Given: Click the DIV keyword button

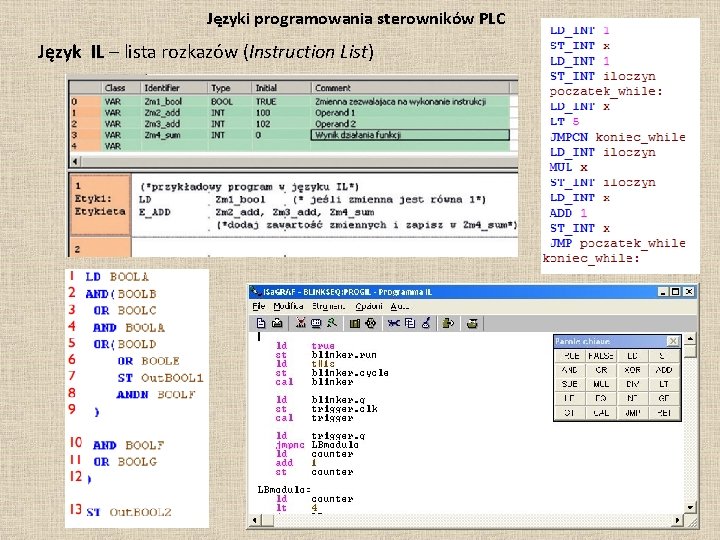Looking at the screenshot, I should [x=632, y=384].
